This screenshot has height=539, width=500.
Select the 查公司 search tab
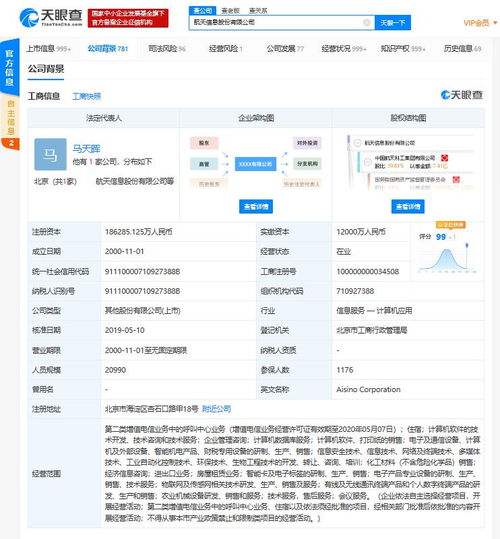pos(202,11)
